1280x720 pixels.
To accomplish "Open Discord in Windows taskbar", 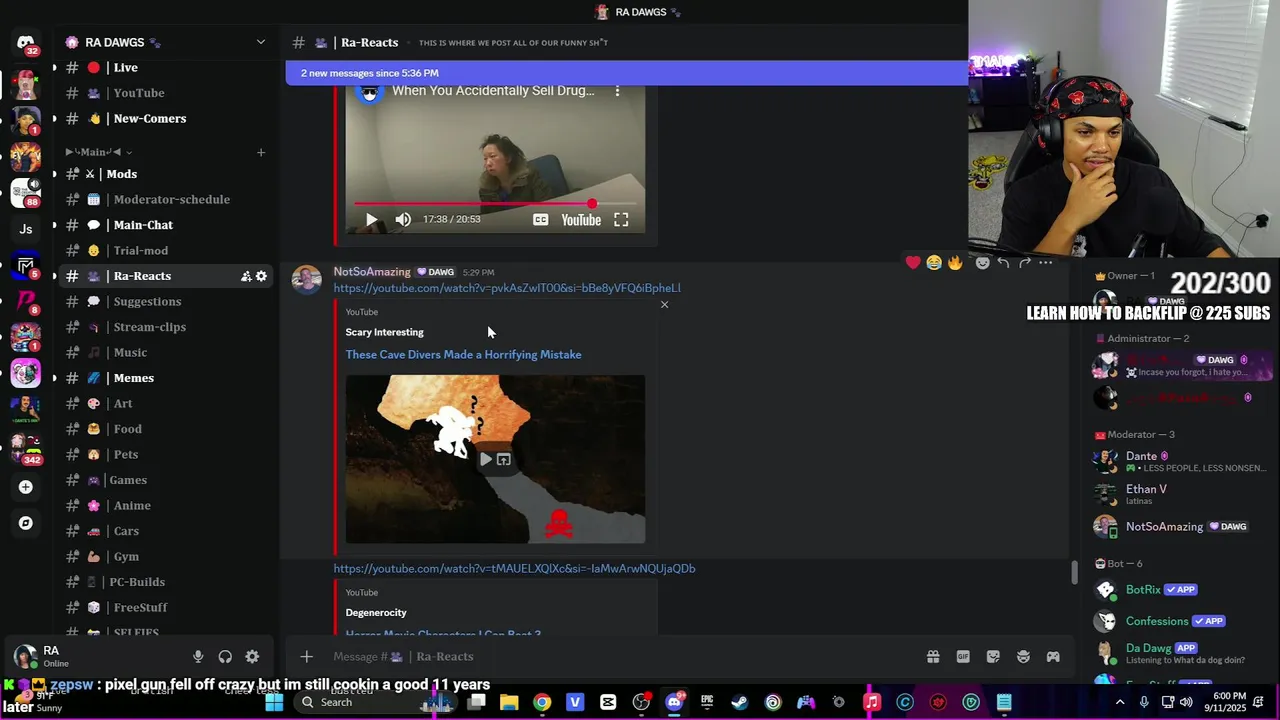I will point(674,702).
